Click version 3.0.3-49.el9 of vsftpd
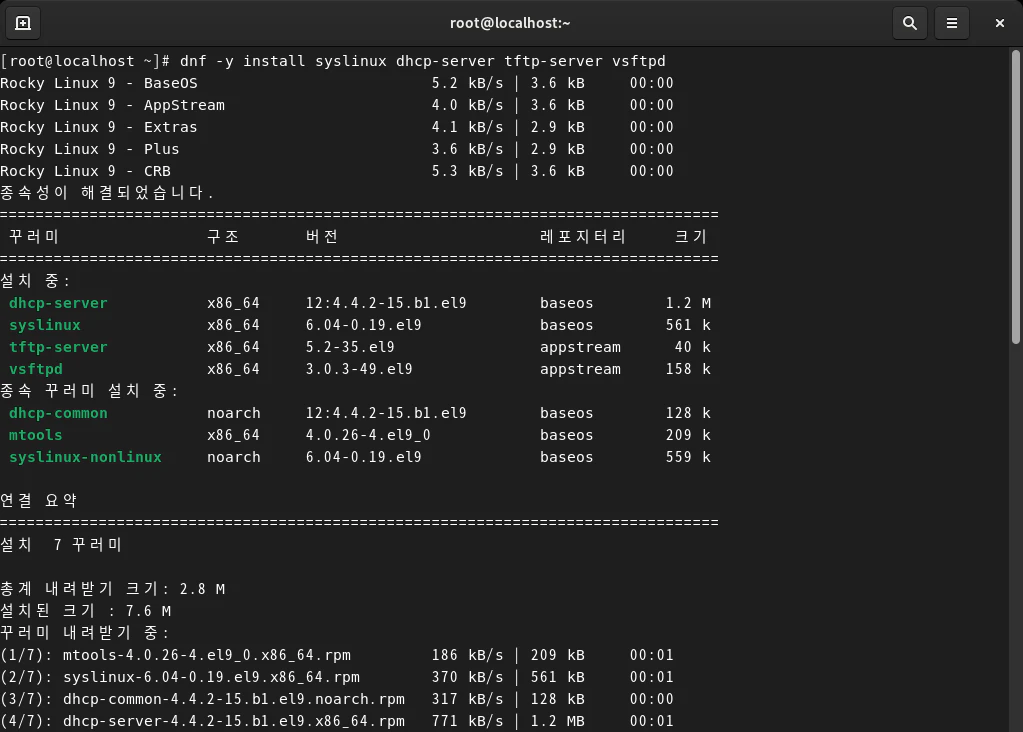The image size is (1023, 732). [359, 369]
